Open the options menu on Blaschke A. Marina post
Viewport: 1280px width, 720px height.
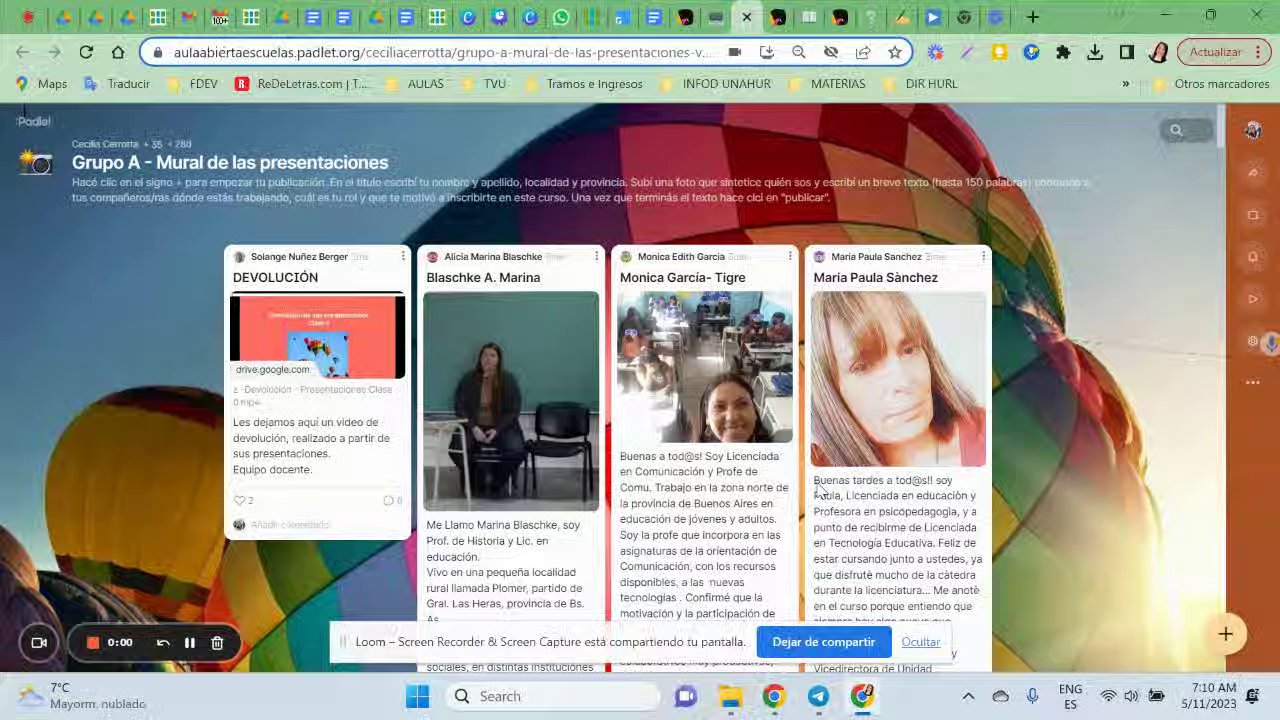pyautogui.click(x=597, y=257)
